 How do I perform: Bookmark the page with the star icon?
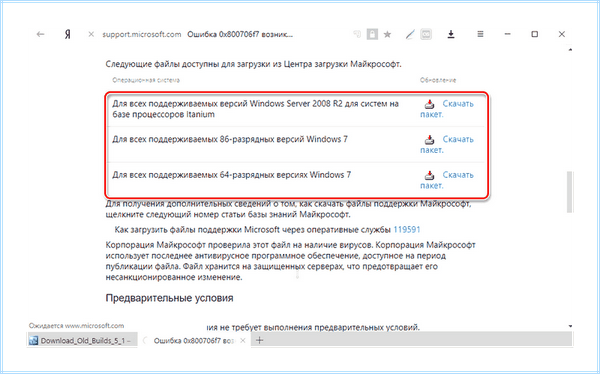coord(387,35)
